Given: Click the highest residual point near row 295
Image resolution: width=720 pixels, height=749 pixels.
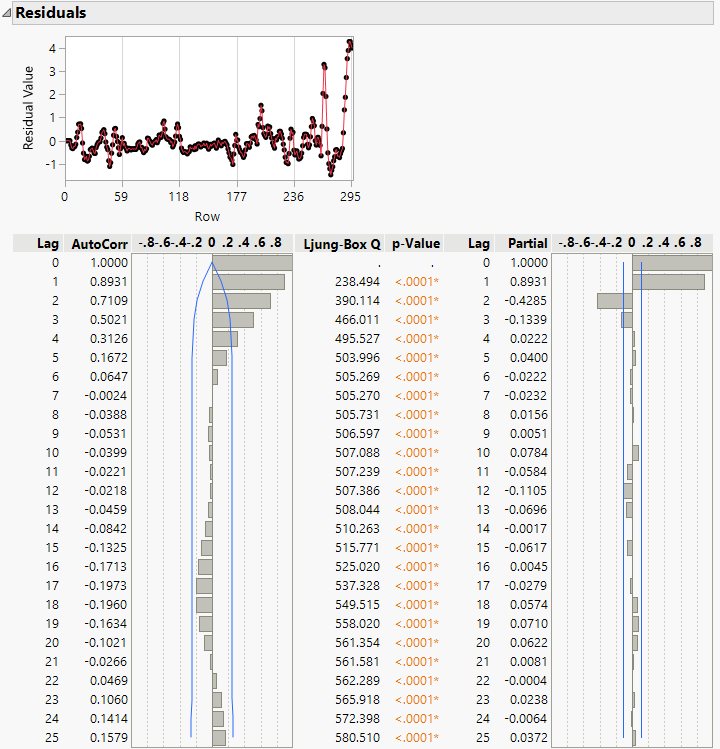Looking at the screenshot, I should [x=350, y=42].
